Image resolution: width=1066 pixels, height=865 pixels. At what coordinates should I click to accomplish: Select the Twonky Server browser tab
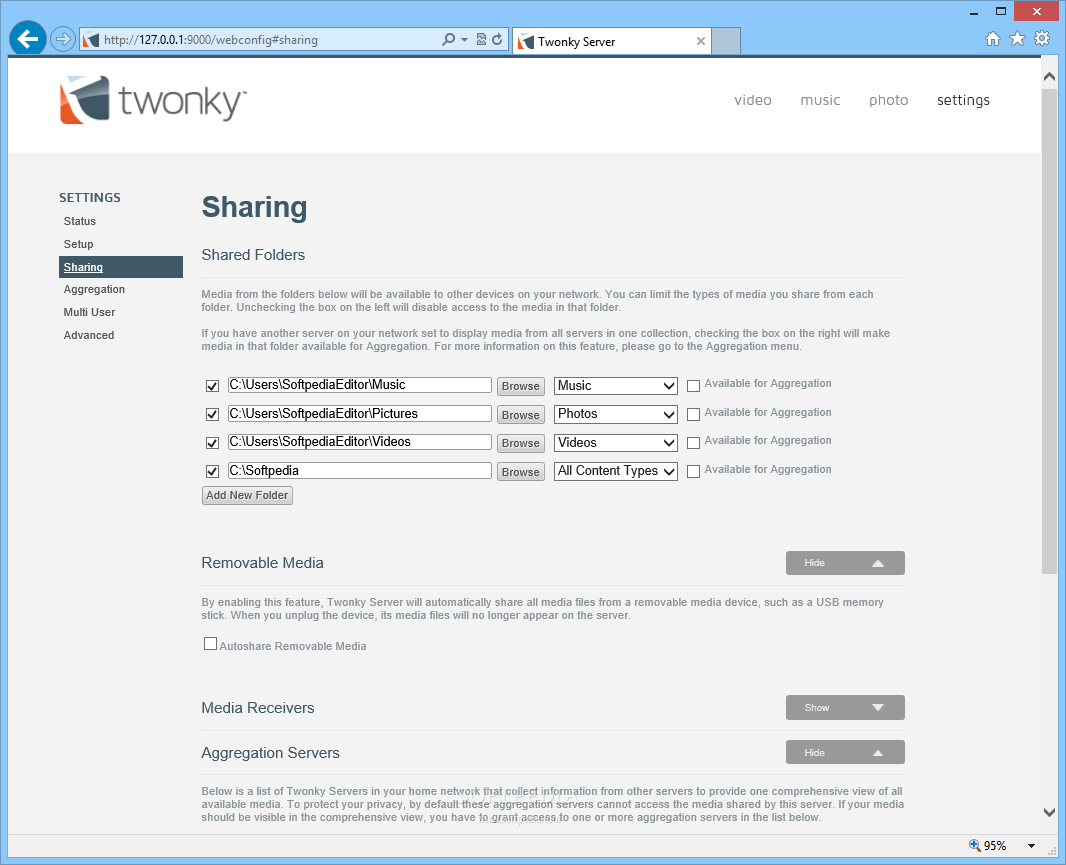coord(612,41)
